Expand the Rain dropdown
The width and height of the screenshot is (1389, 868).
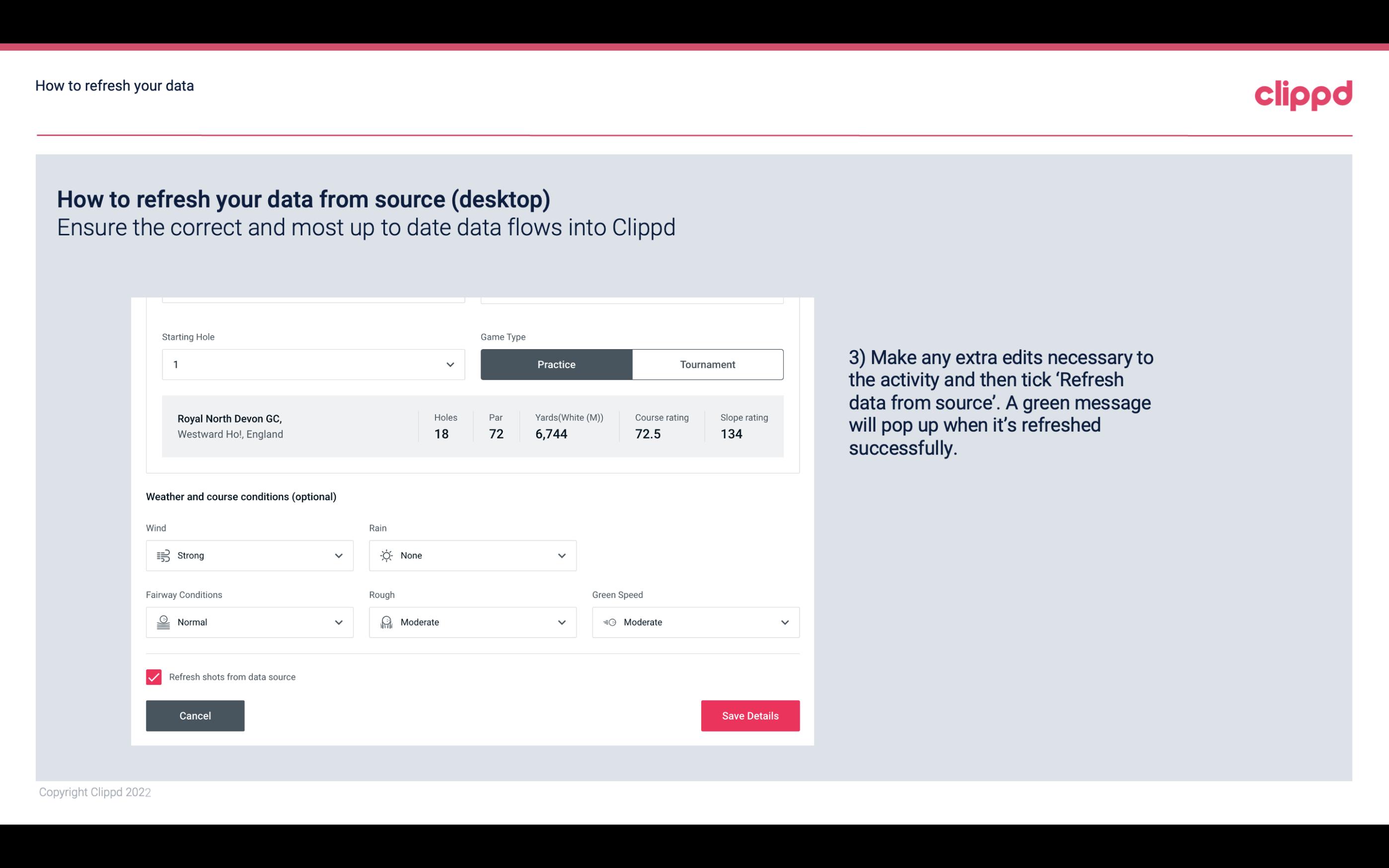pos(560,555)
